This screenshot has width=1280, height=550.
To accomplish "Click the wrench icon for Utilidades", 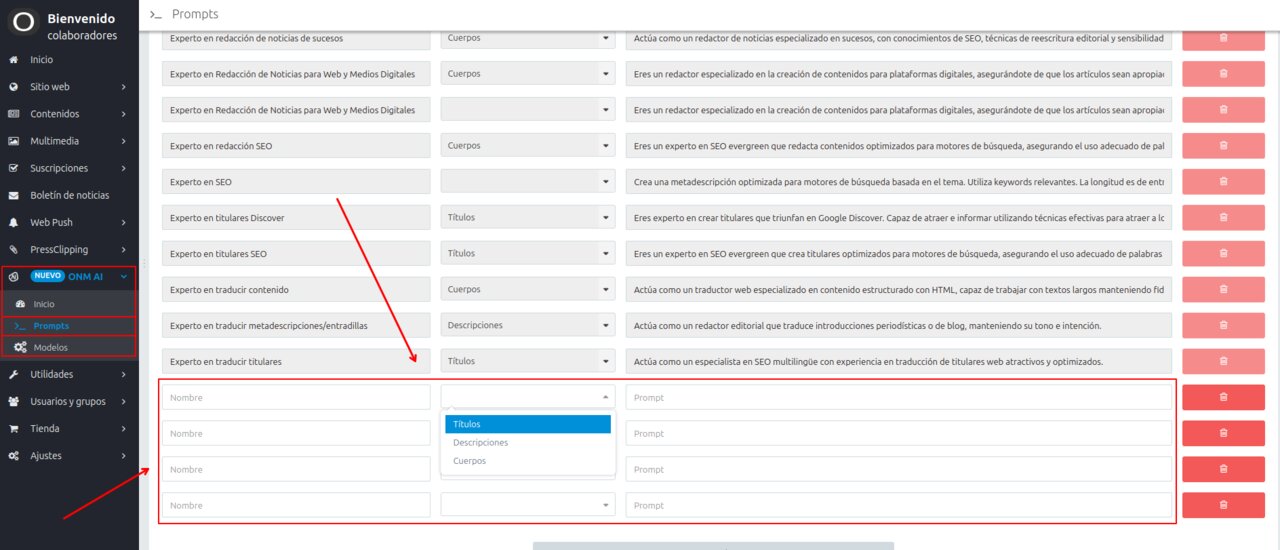I will [13, 374].
